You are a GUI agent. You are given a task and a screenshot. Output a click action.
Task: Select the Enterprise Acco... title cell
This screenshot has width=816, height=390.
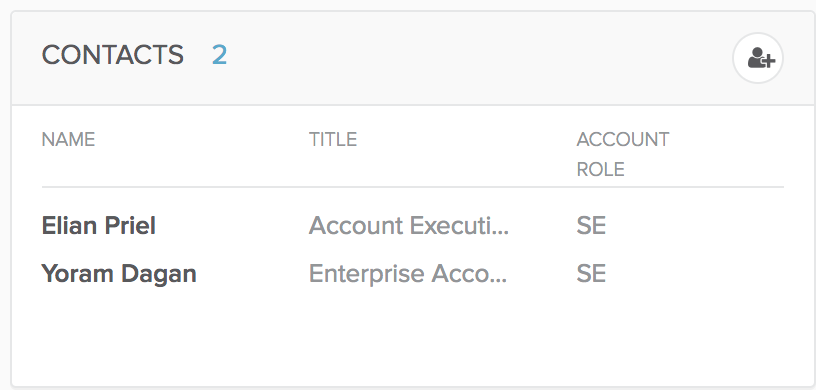click(407, 274)
